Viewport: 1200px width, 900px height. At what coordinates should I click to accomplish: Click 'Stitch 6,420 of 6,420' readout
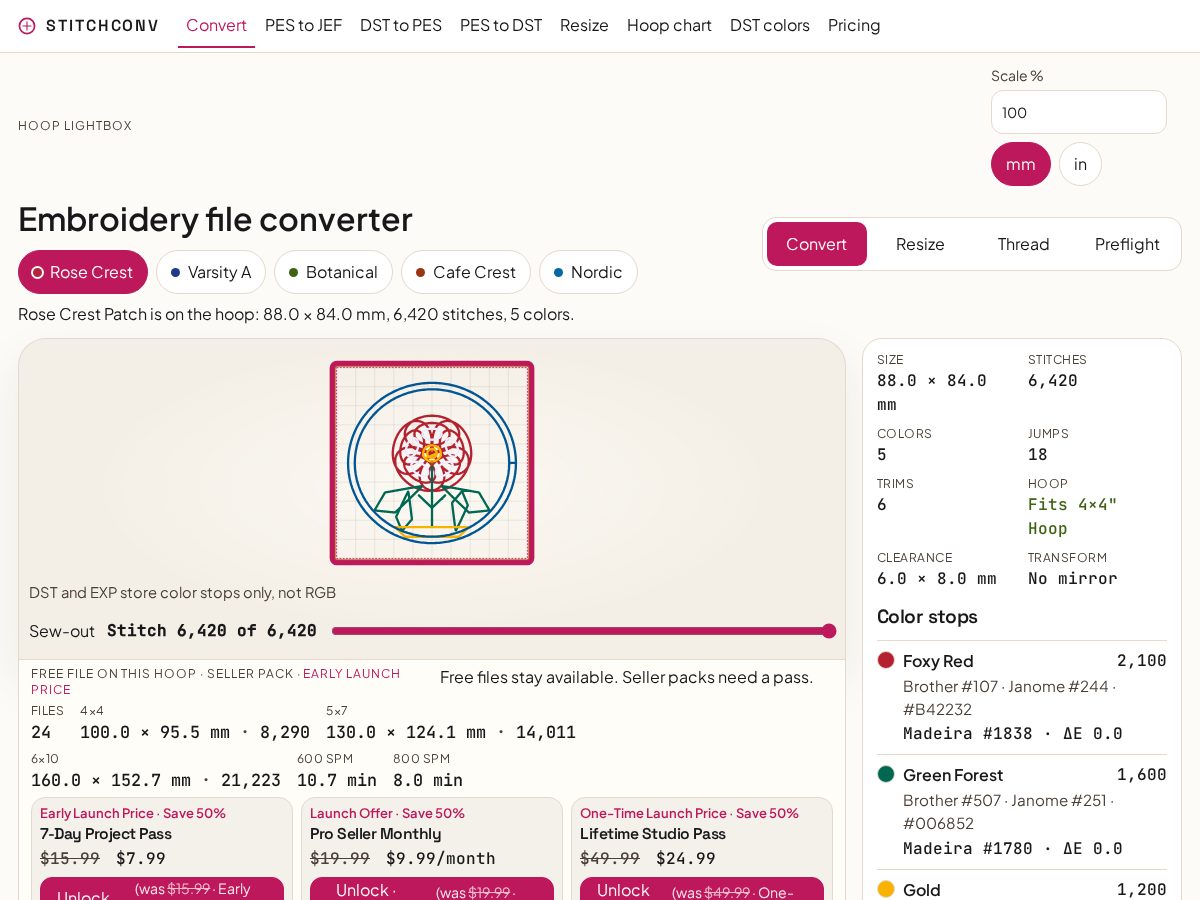tap(212, 631)
